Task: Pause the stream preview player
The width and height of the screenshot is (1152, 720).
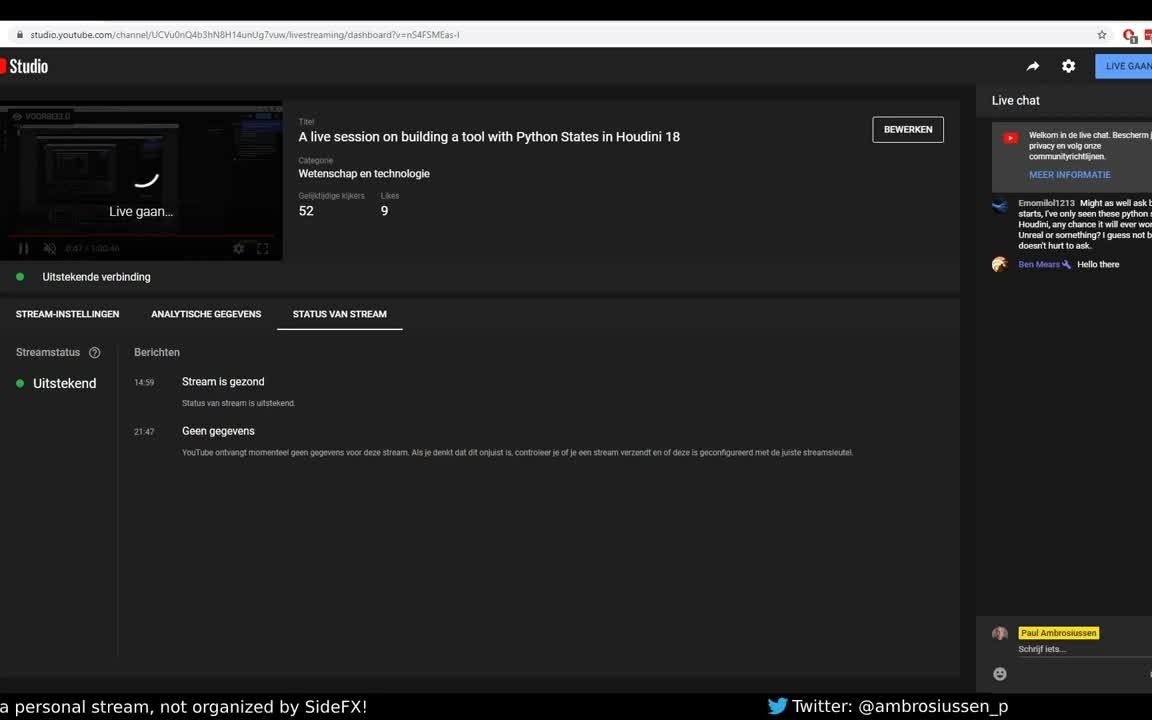Action: point(24,249)
